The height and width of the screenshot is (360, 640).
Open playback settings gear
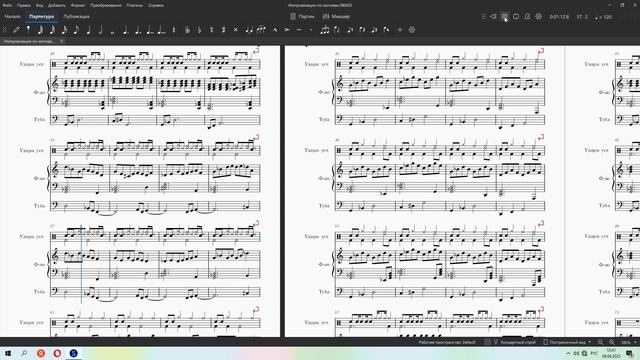point(538,16)
